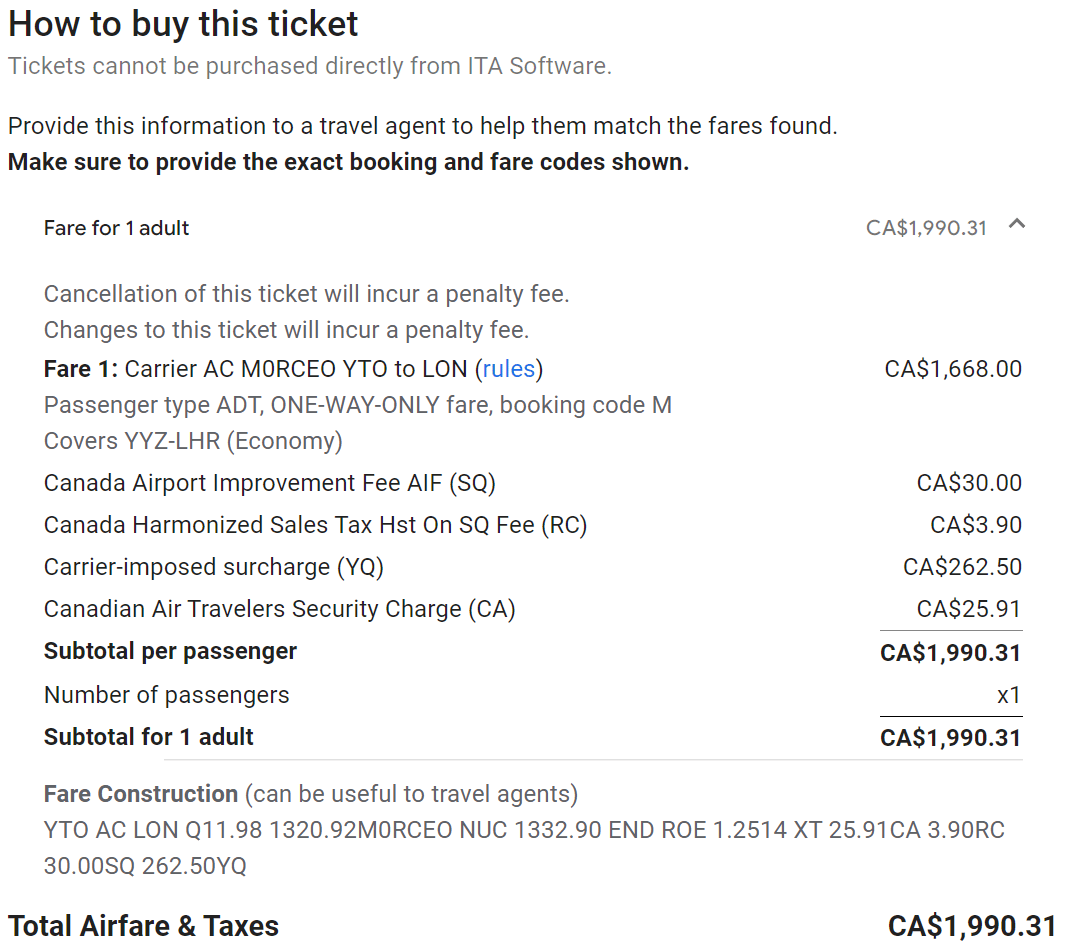1066x948 pixels.
Task: Select the "Subtotal for 1 adult" label
Action: point(148,737)
